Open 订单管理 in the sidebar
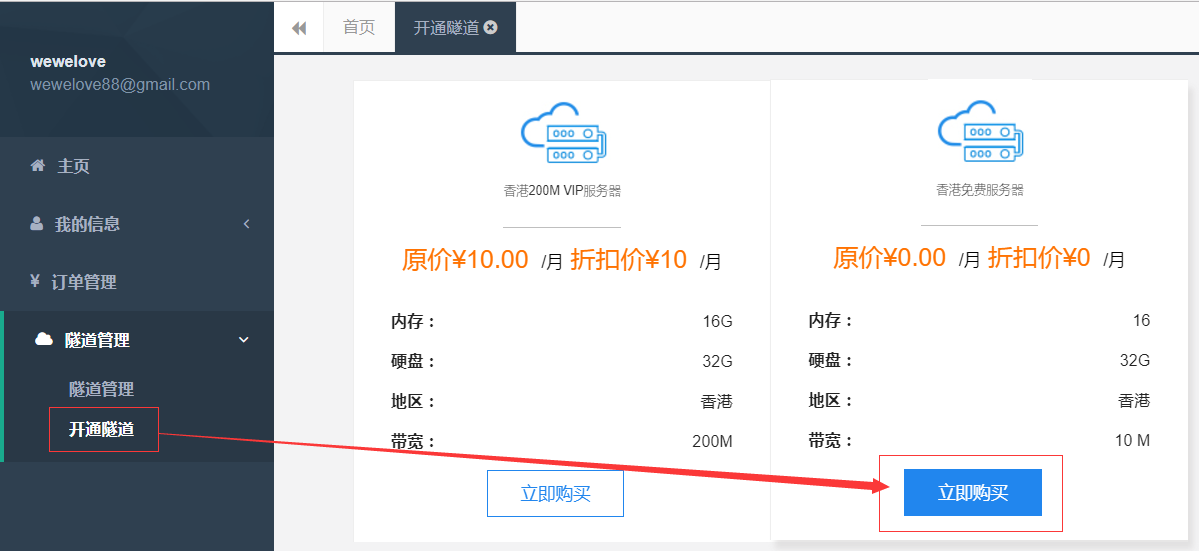1199x551 pixels. point(84,282)
